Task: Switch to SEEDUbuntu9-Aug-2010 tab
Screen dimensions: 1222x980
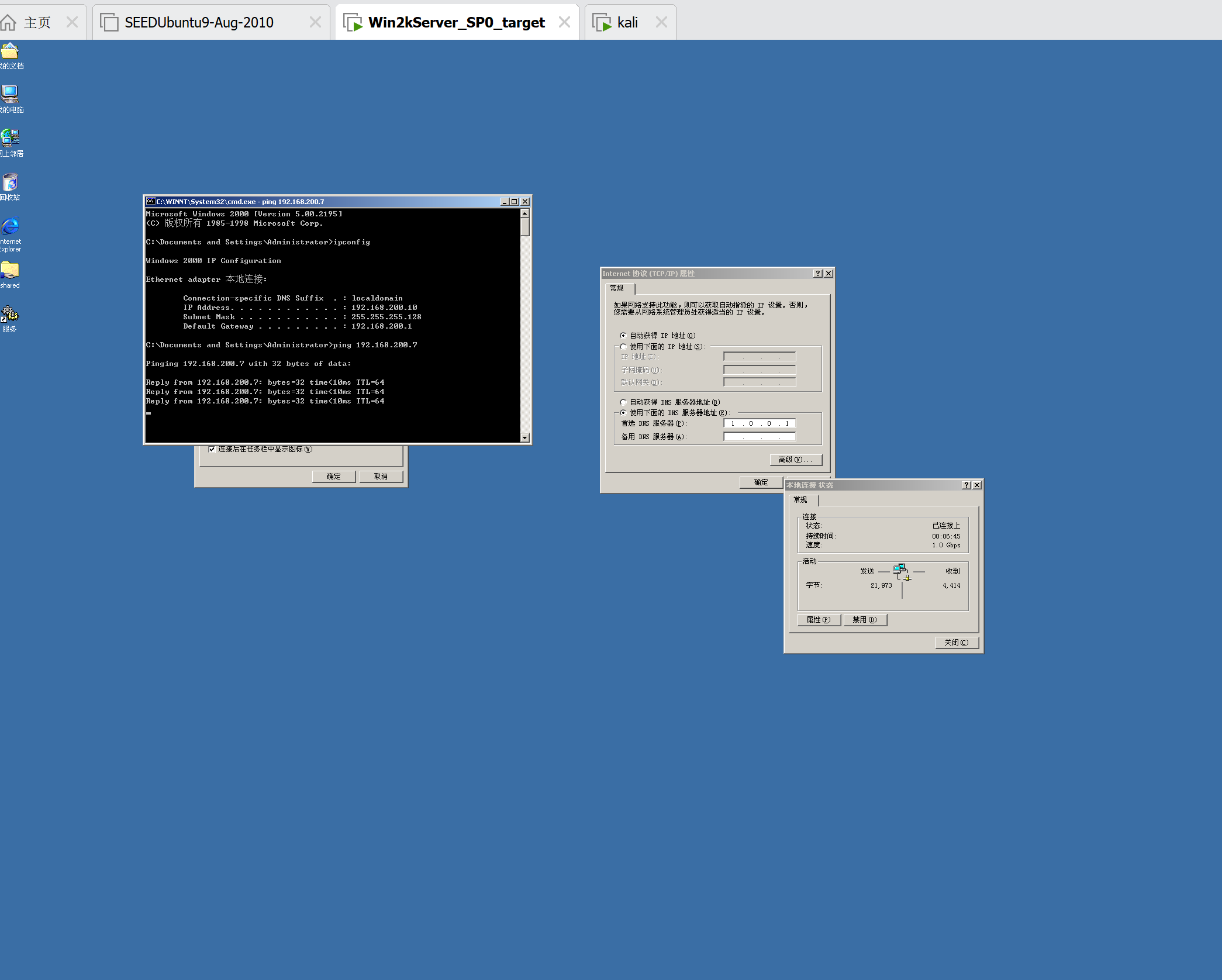Action: 199,22
